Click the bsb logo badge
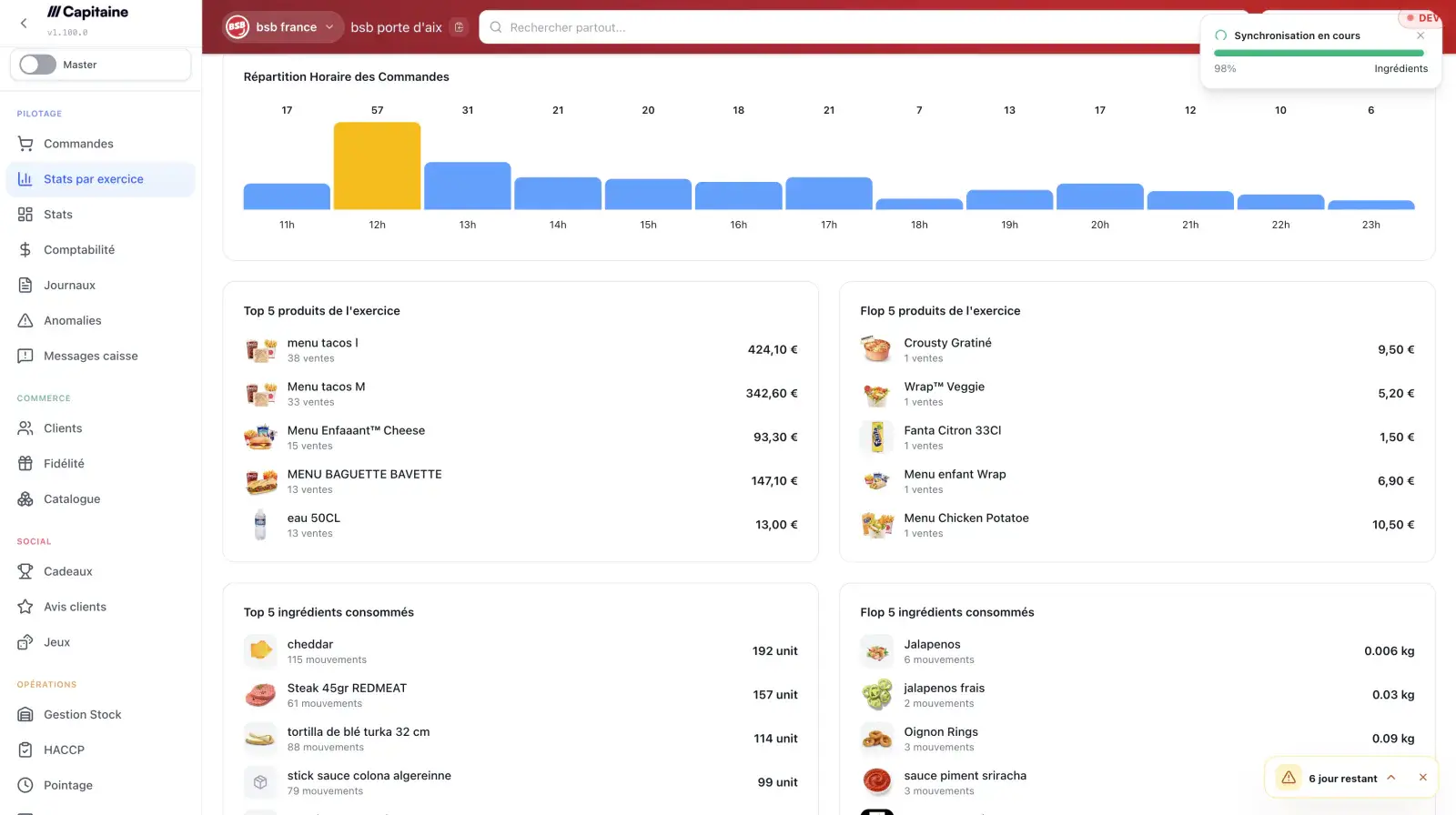 [x=238, y=27]
